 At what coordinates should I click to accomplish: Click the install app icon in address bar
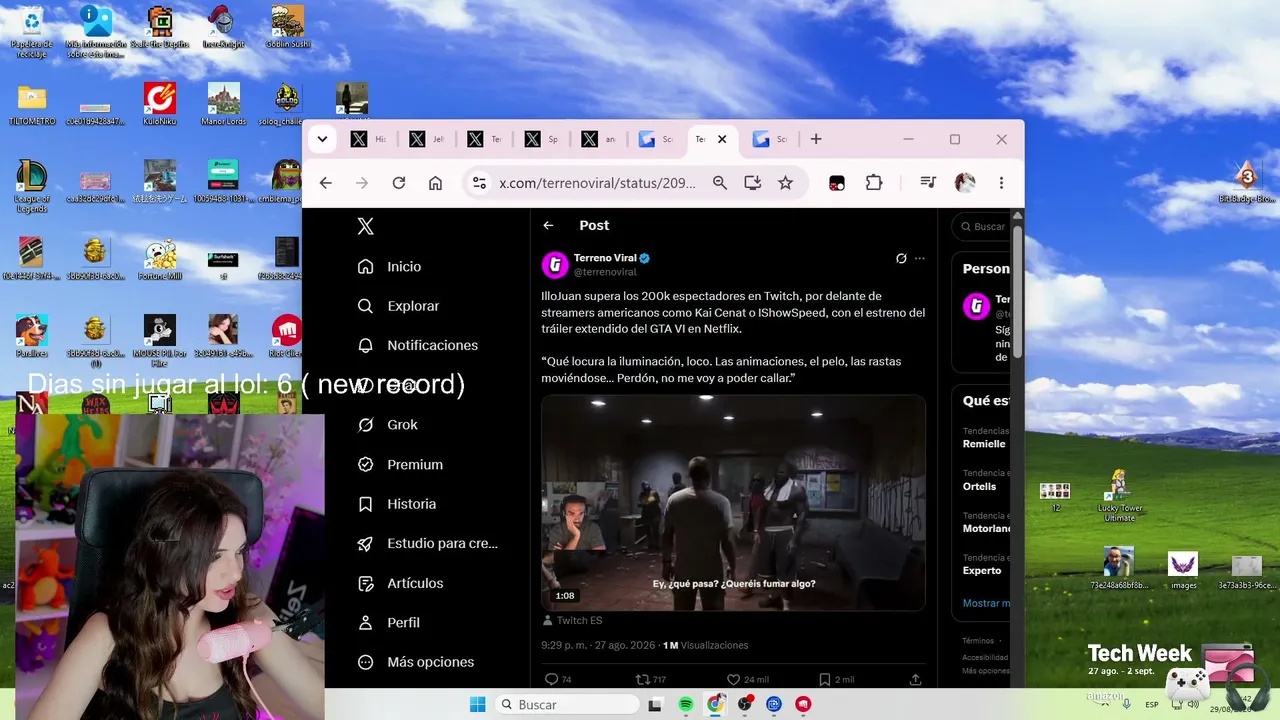pyautogui.click(x=753, y=183)
